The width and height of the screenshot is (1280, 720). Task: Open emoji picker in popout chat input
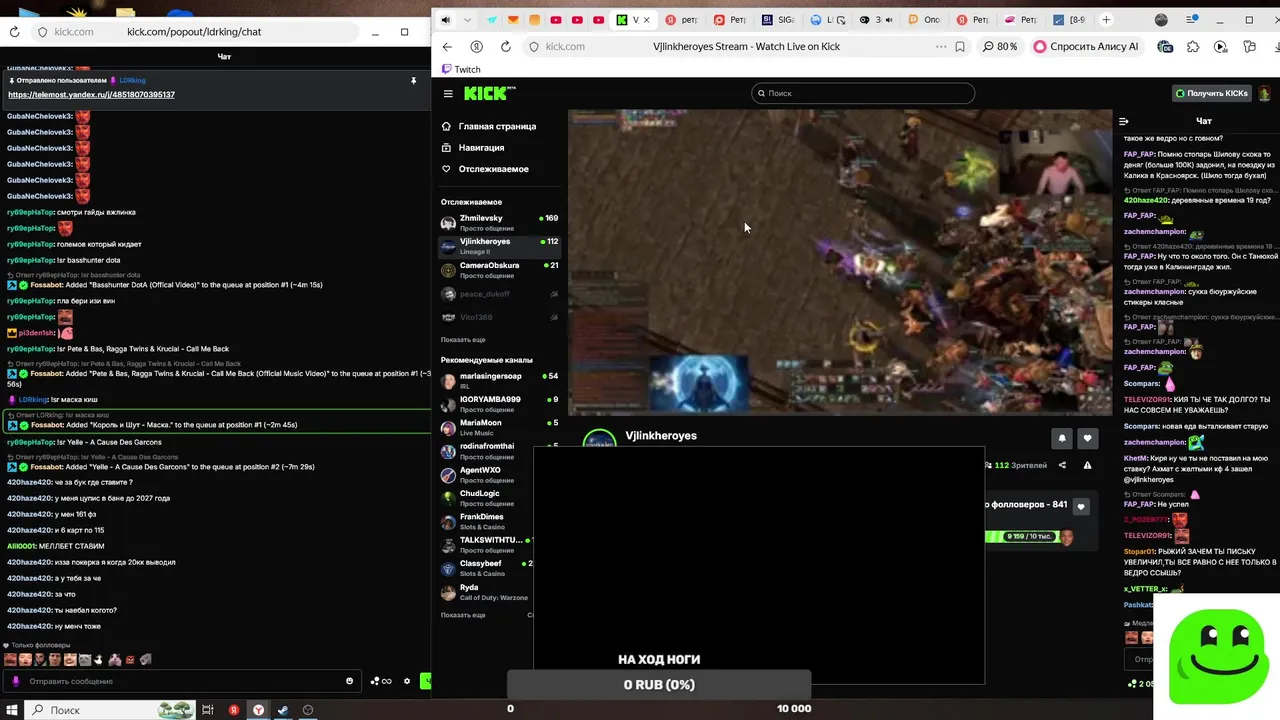pyautogui.click(x=349, y=681)
